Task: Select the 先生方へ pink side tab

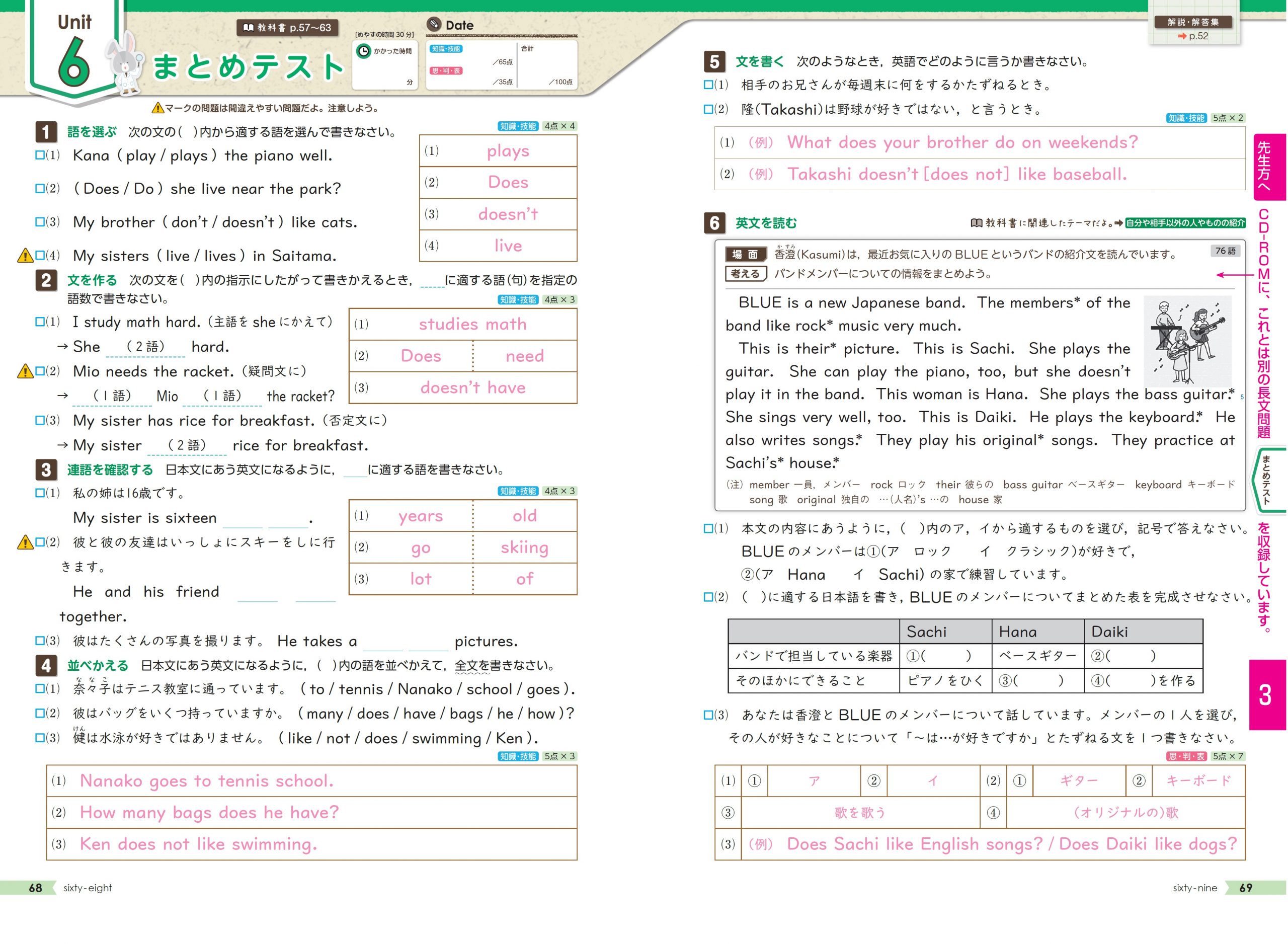Action: coord(1269,167)
